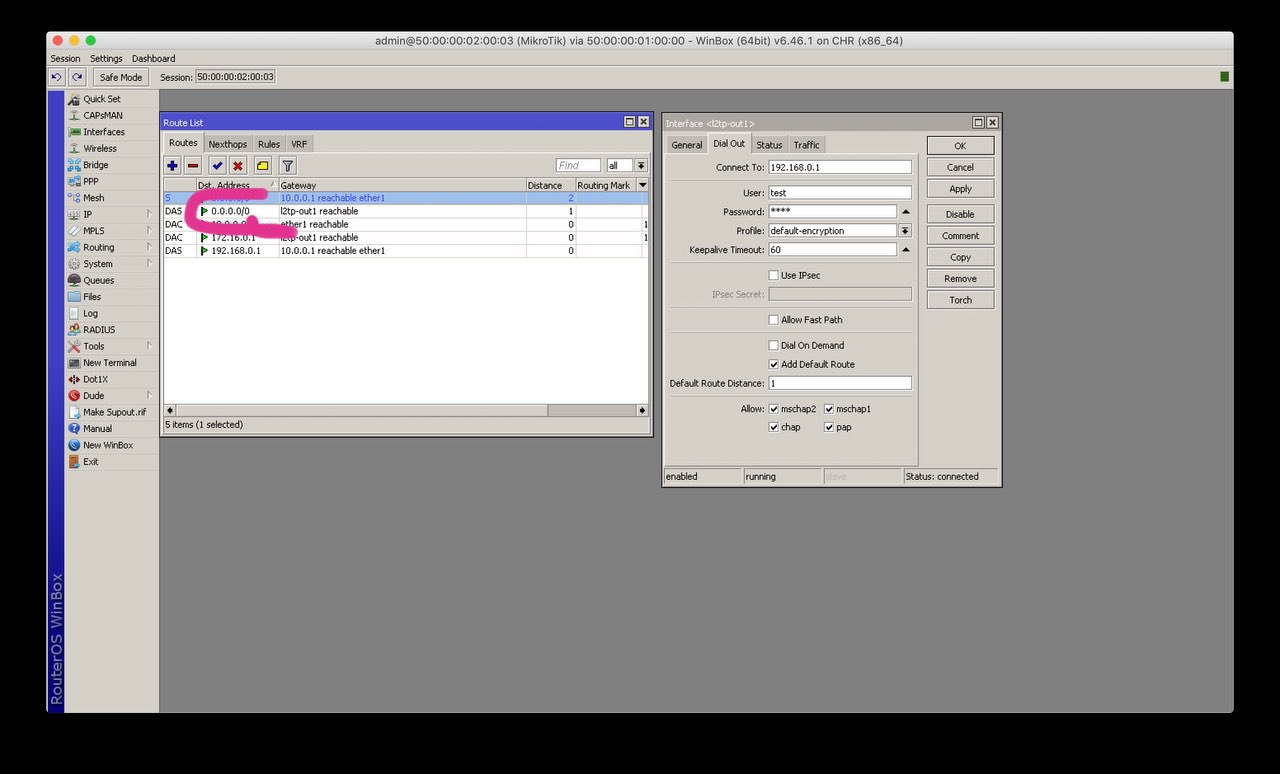1280x774 pixels.
Task: Open the Dashboard menu
Action: 153,59
